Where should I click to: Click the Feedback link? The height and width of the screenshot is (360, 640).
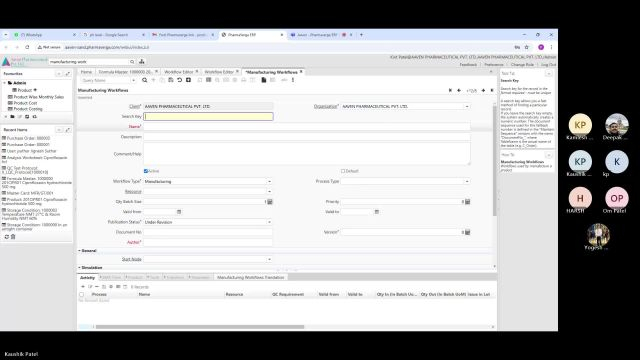pyautogui.click(x=468, y=64)
